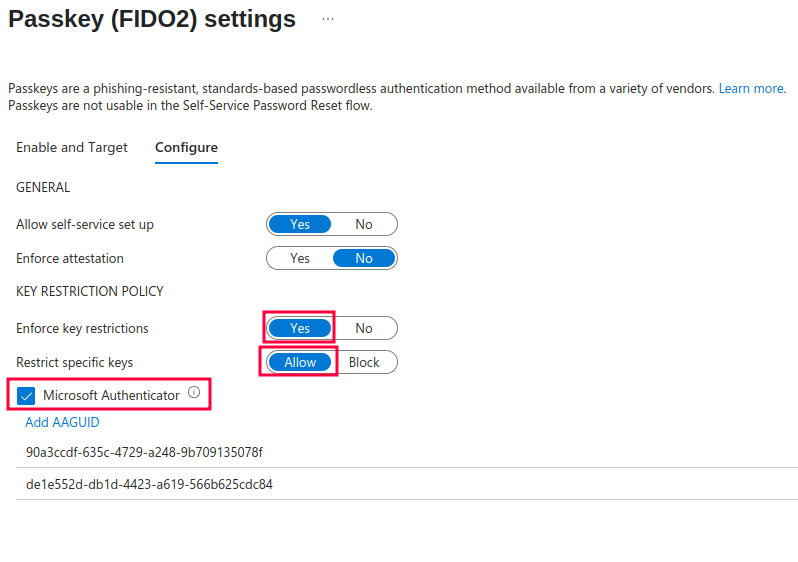Set Enforce attestation to Yes

tap(300, 258)
